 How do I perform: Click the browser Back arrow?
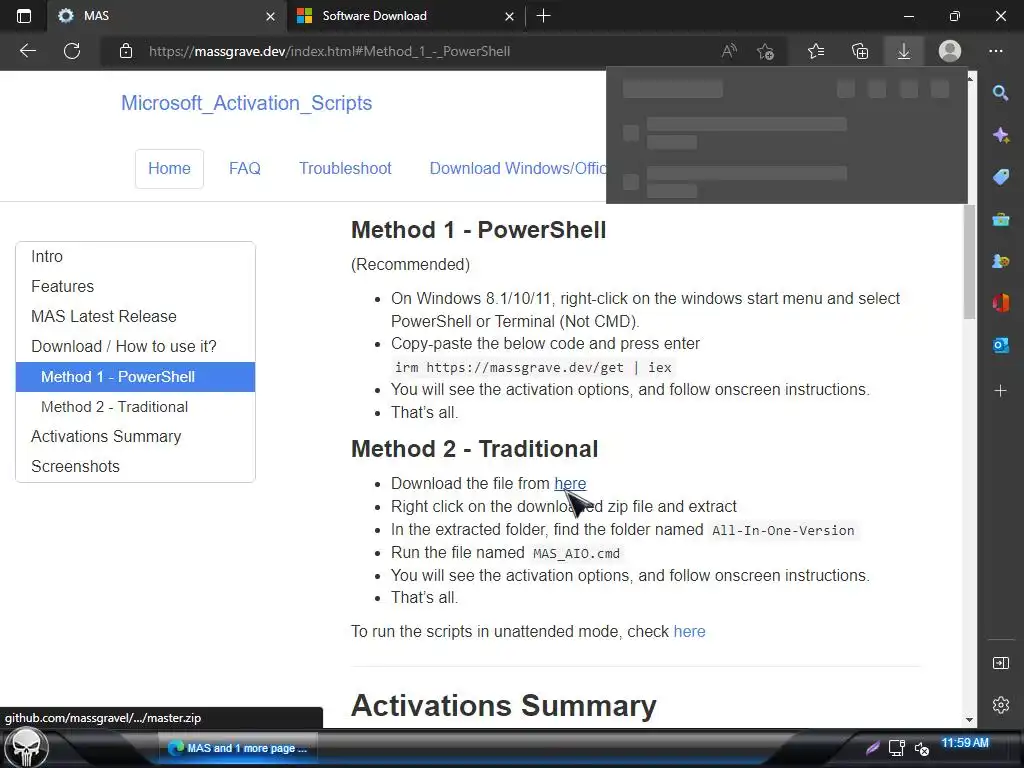coord(27,51)
